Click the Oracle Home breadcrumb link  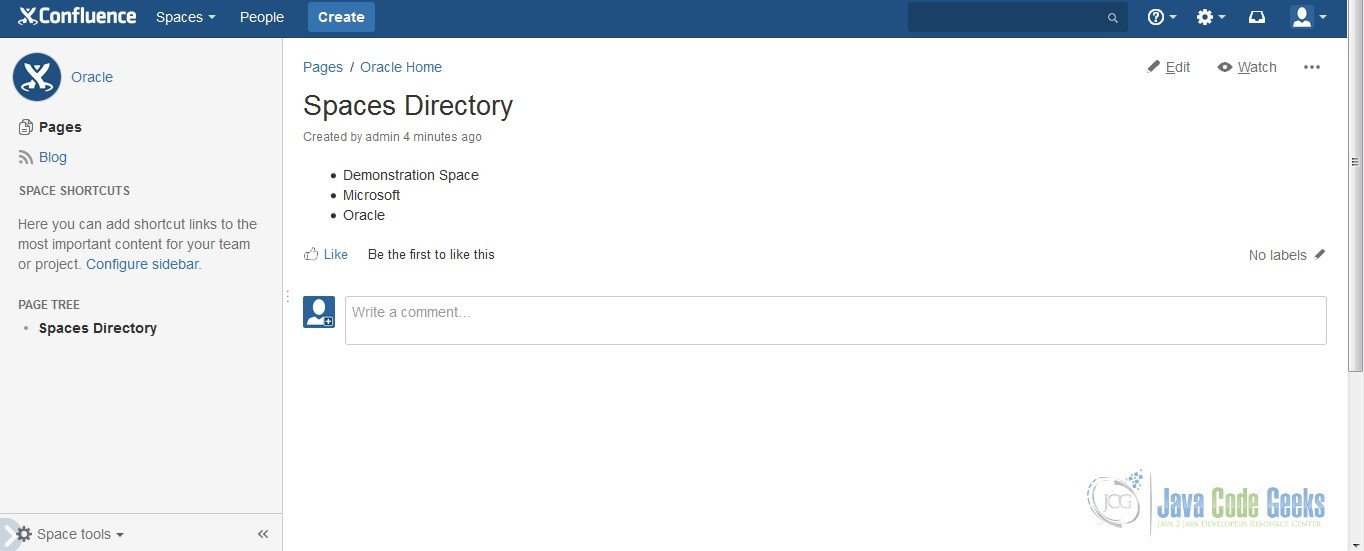[x=401, y=67]
